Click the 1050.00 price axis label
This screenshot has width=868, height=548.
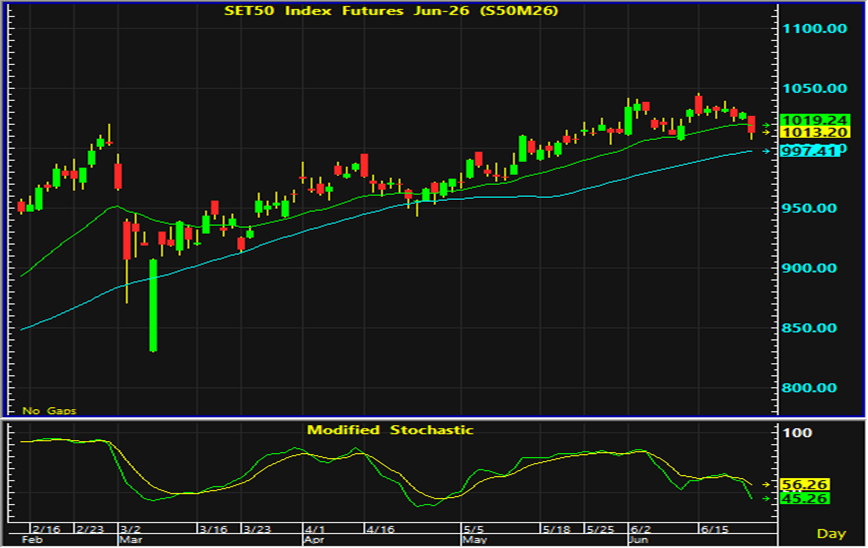pyautogui.click(x=814, y=89)
